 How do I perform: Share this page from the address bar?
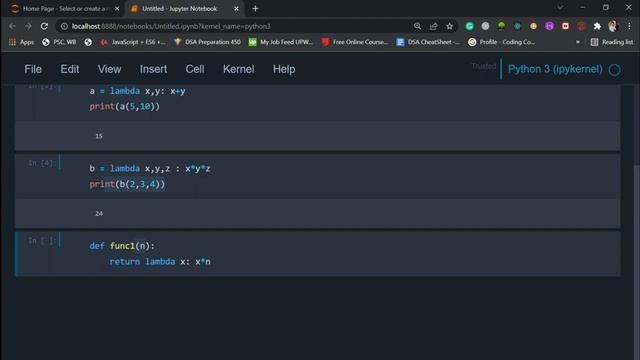(433, 26)
